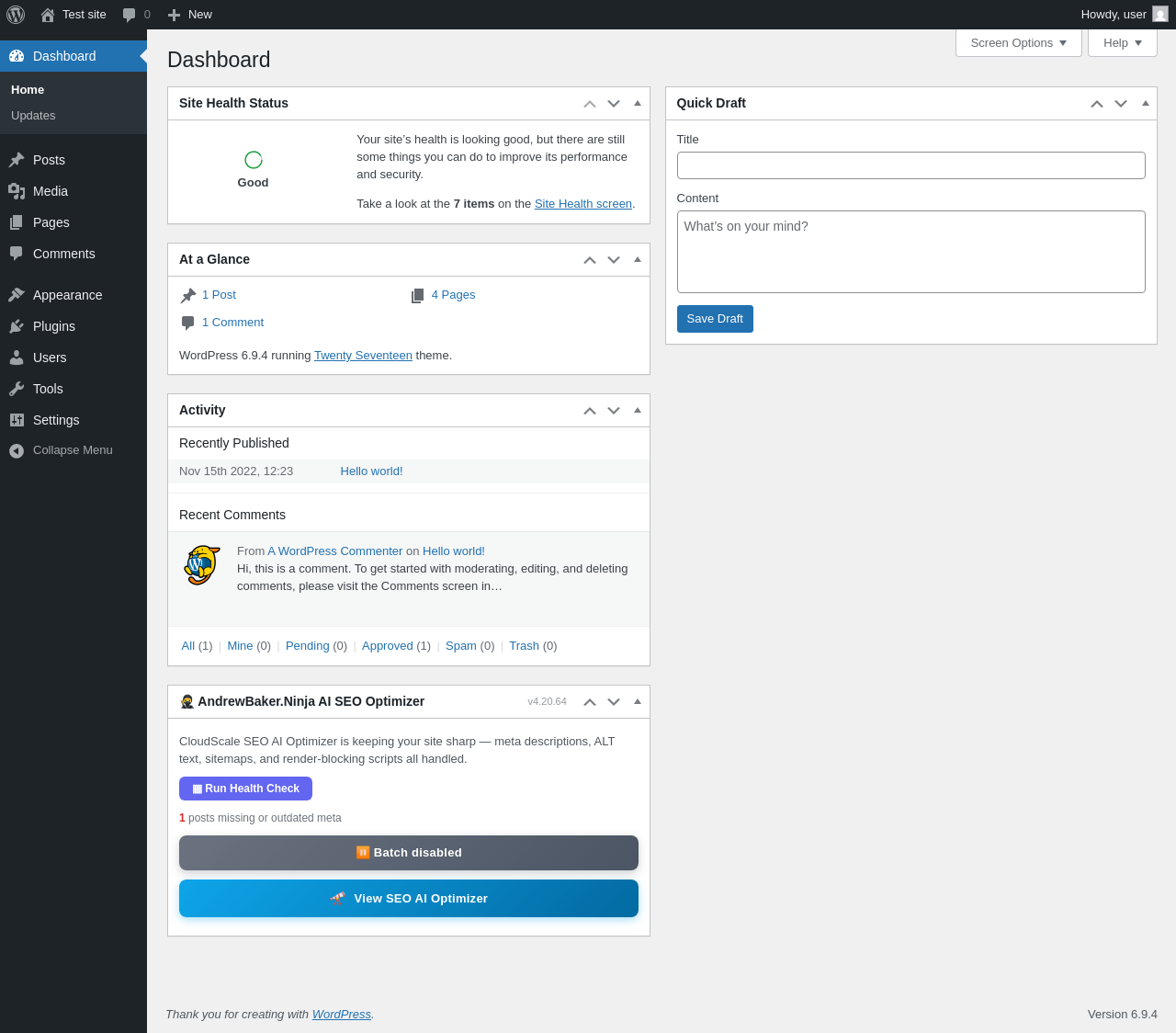Click the Tools wrench icon
The width and height of the screenshot is (1176, 1033).
pos(17,389)
